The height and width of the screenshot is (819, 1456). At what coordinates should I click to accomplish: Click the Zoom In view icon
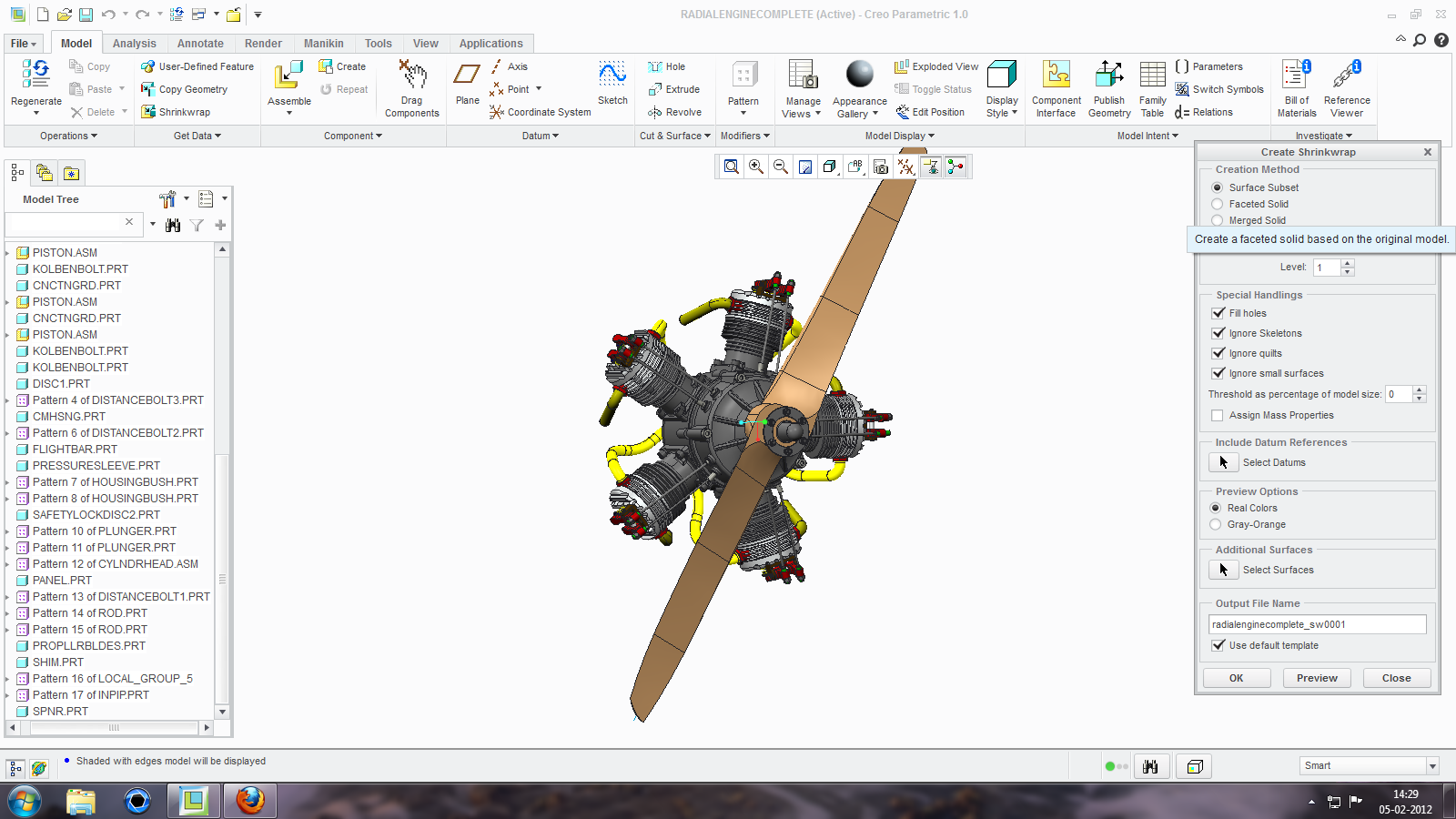[x=756, y=167]
